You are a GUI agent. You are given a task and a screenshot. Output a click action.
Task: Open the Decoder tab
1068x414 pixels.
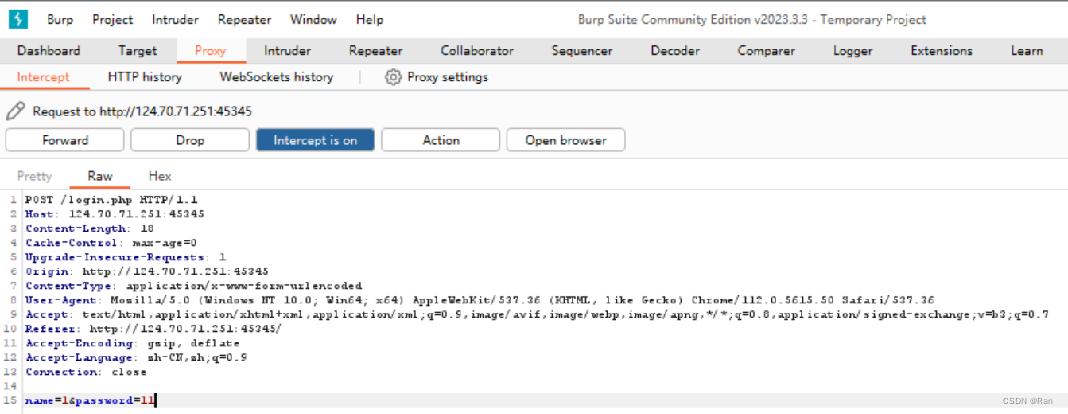[675, 51]
